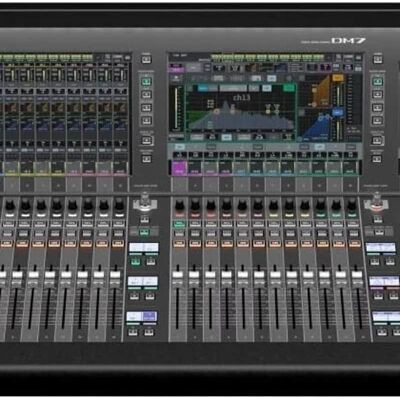Tap the top small display in the center column
The image size is (400, 400).
coord(144,248)
